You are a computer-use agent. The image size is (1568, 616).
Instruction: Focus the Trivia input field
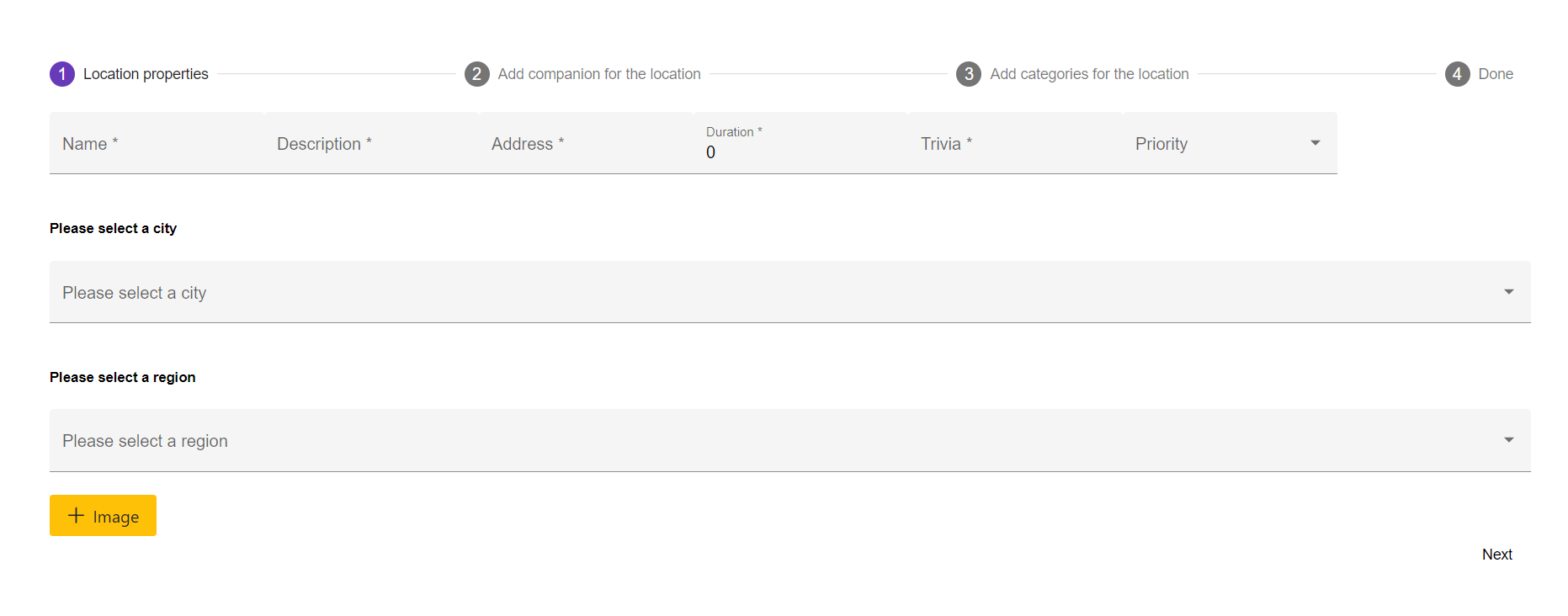tap(1014, 144)
